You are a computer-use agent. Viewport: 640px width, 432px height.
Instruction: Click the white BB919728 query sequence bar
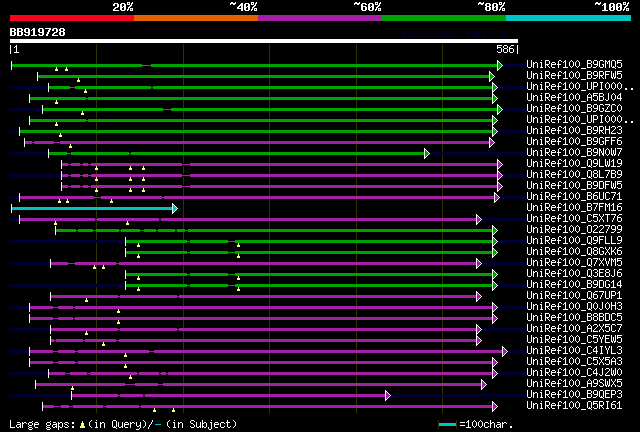(x=264, y=41)
